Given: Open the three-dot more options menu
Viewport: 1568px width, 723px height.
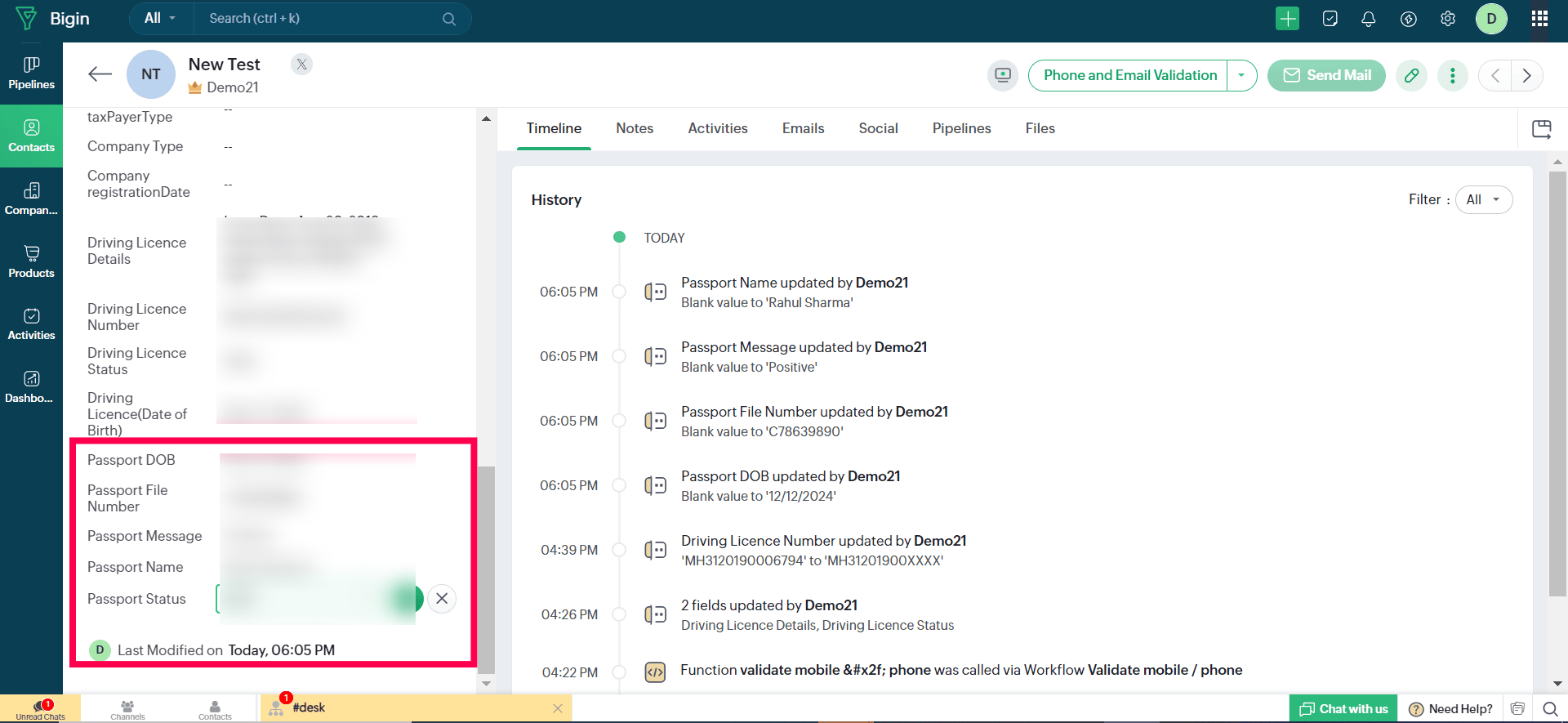Looking at the screenshot, I should tap(1452, 75).
